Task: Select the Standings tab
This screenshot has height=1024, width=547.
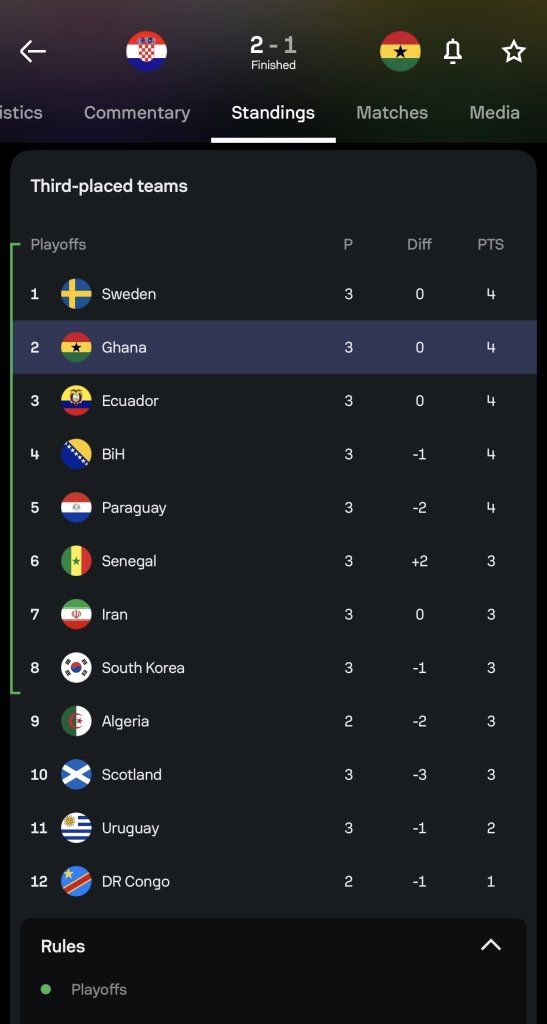Action: [x=273, y=112]
